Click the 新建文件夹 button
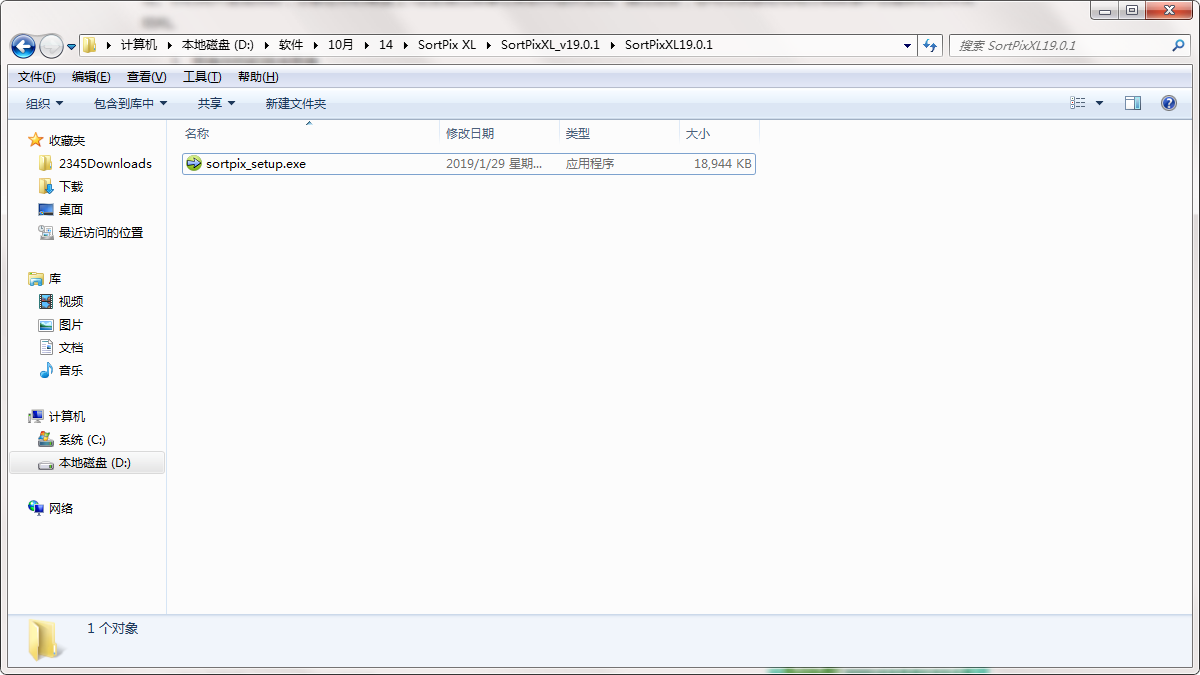 coord(296,103)
